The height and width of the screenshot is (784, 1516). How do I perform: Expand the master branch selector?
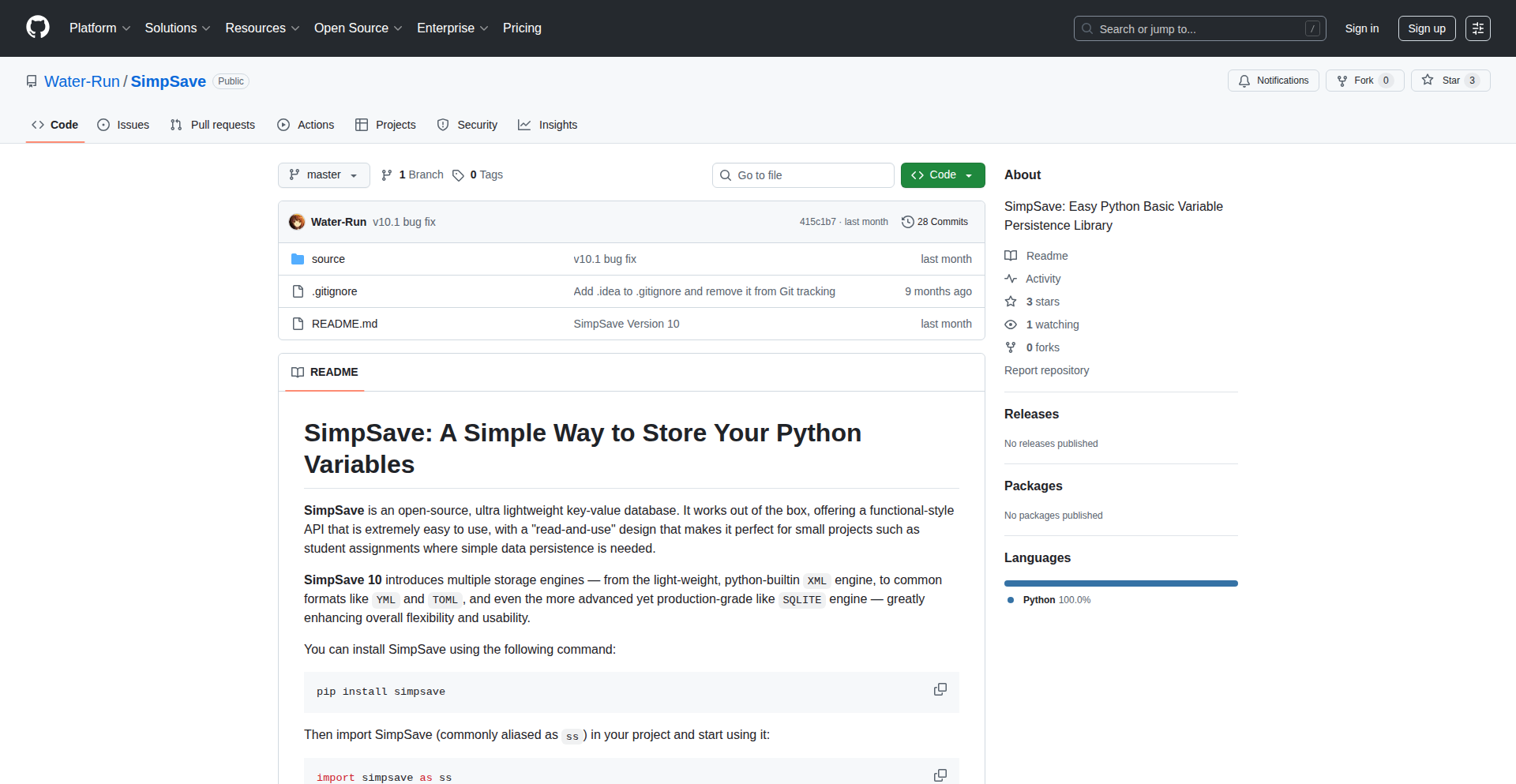[x=323, y=174]
